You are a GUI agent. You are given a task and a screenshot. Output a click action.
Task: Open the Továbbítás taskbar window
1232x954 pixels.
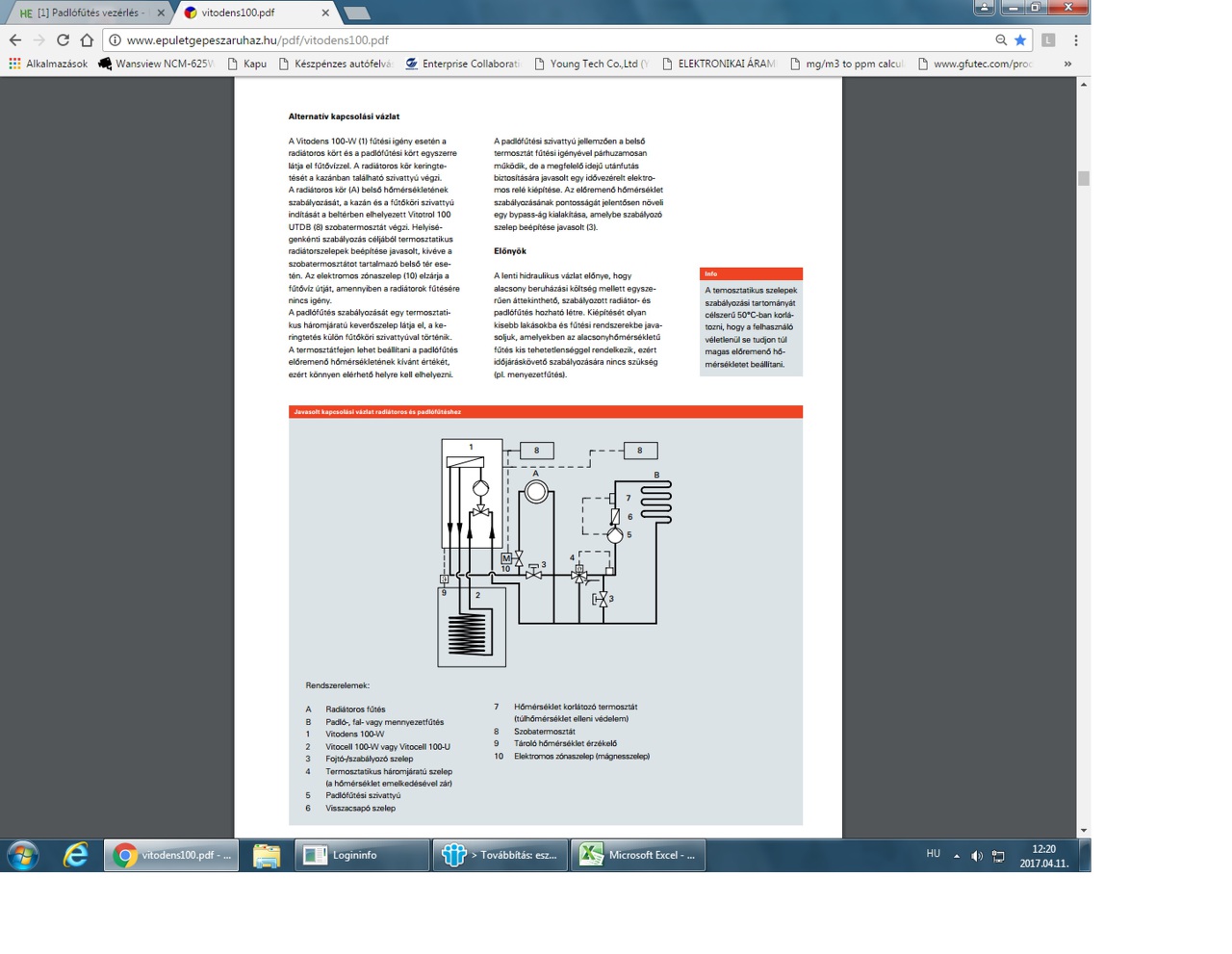(x=500, y=855)
